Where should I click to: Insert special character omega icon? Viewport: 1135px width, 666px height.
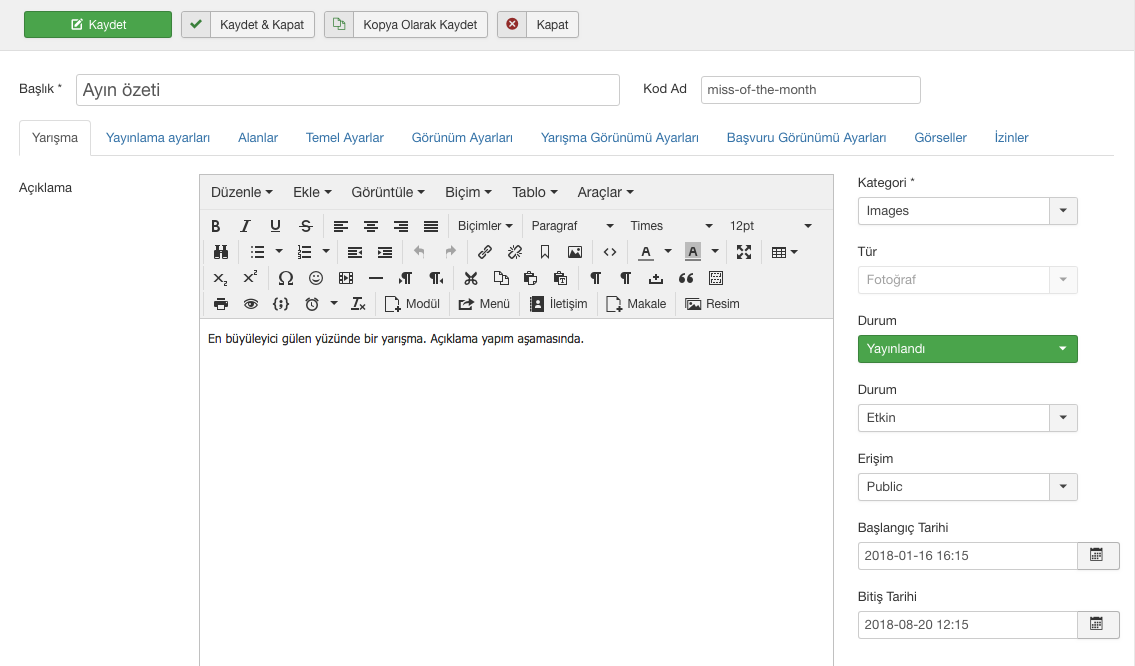point(286,278)
